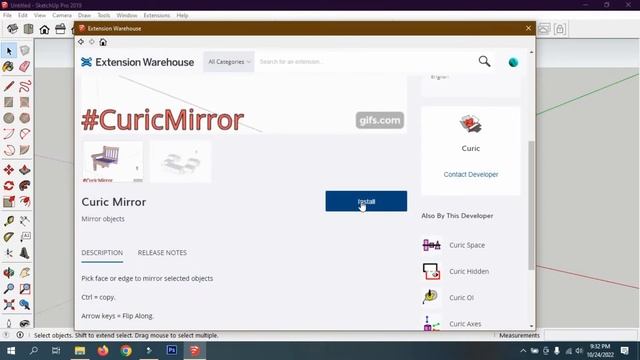Viewport: 640px width, 360px height.
Task: Click the Zoom Extents tool
Action: tap(9, 304)
